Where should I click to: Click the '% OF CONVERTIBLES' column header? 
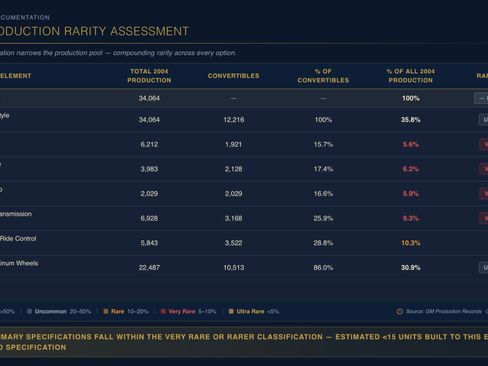pyautogui.click(x=323, y=76)
